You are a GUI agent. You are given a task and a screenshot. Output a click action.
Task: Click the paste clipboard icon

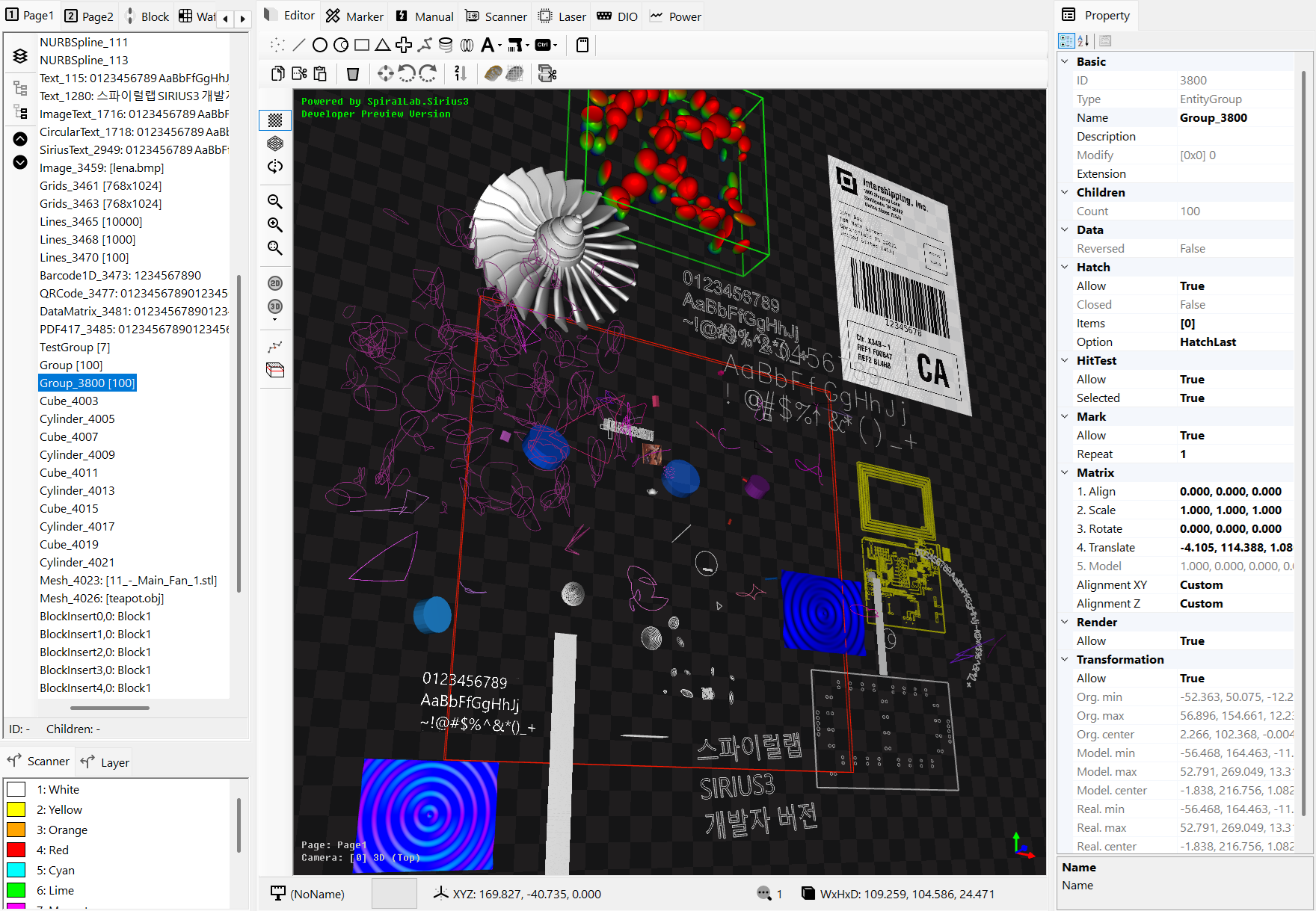pos(320,73)
